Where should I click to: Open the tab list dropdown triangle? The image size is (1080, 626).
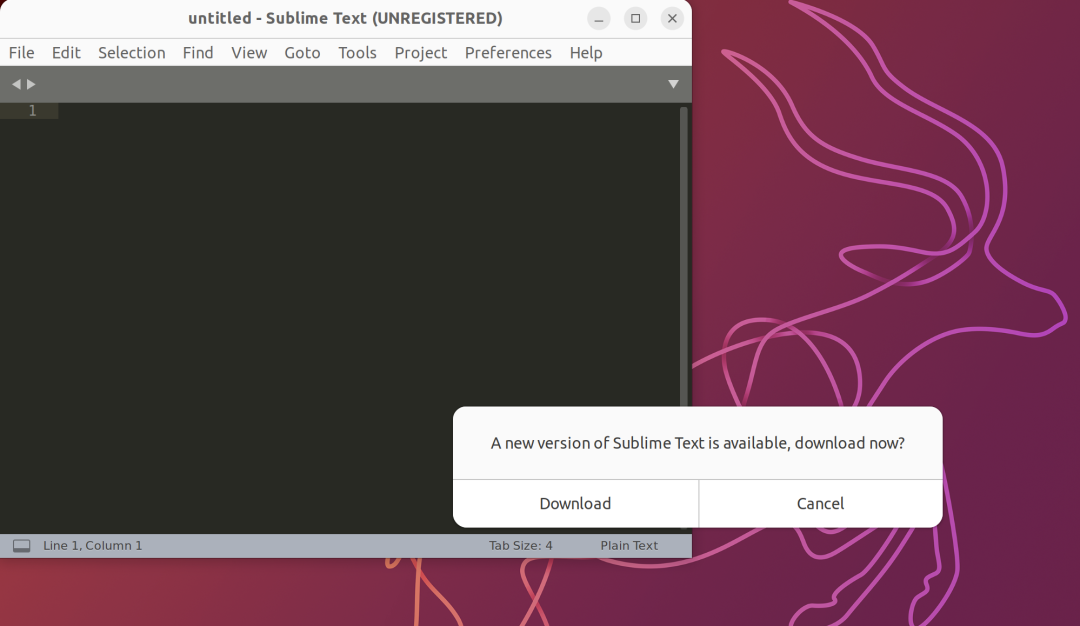(674, 84)
